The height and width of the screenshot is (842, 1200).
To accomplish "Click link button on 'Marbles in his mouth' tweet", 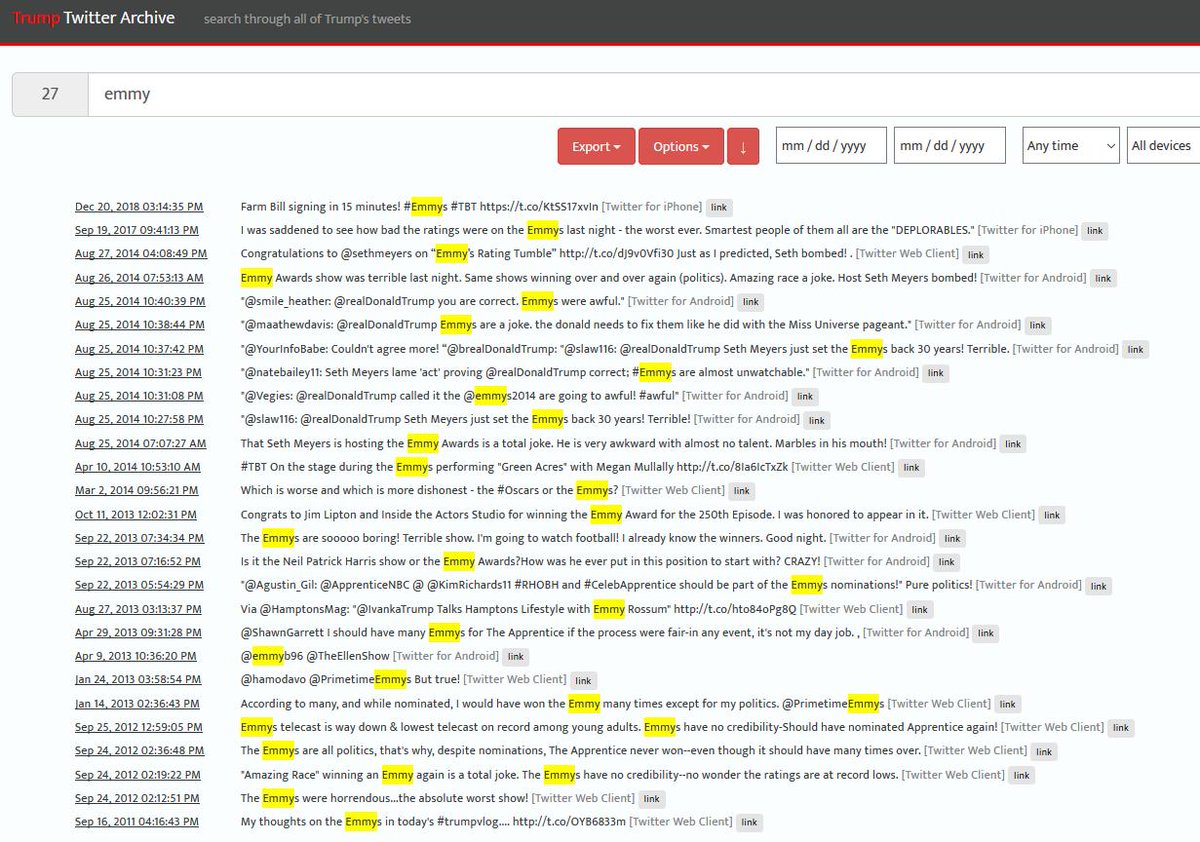I will click(1013, 444).
